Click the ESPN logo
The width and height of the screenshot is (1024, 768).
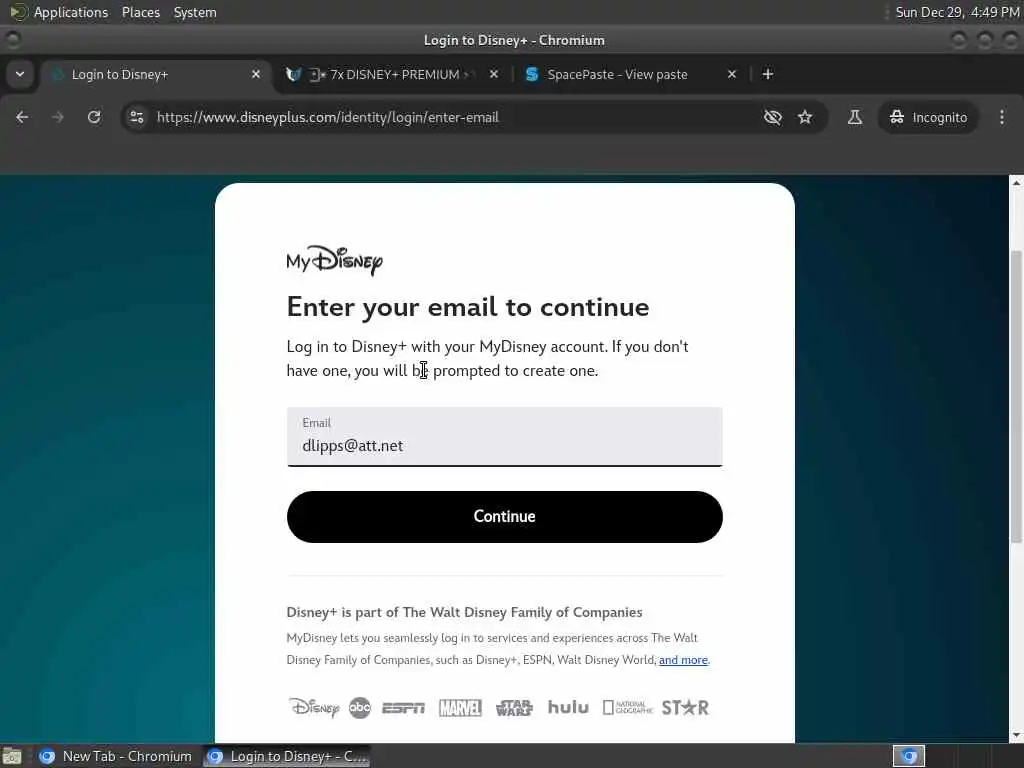point(403,708)
